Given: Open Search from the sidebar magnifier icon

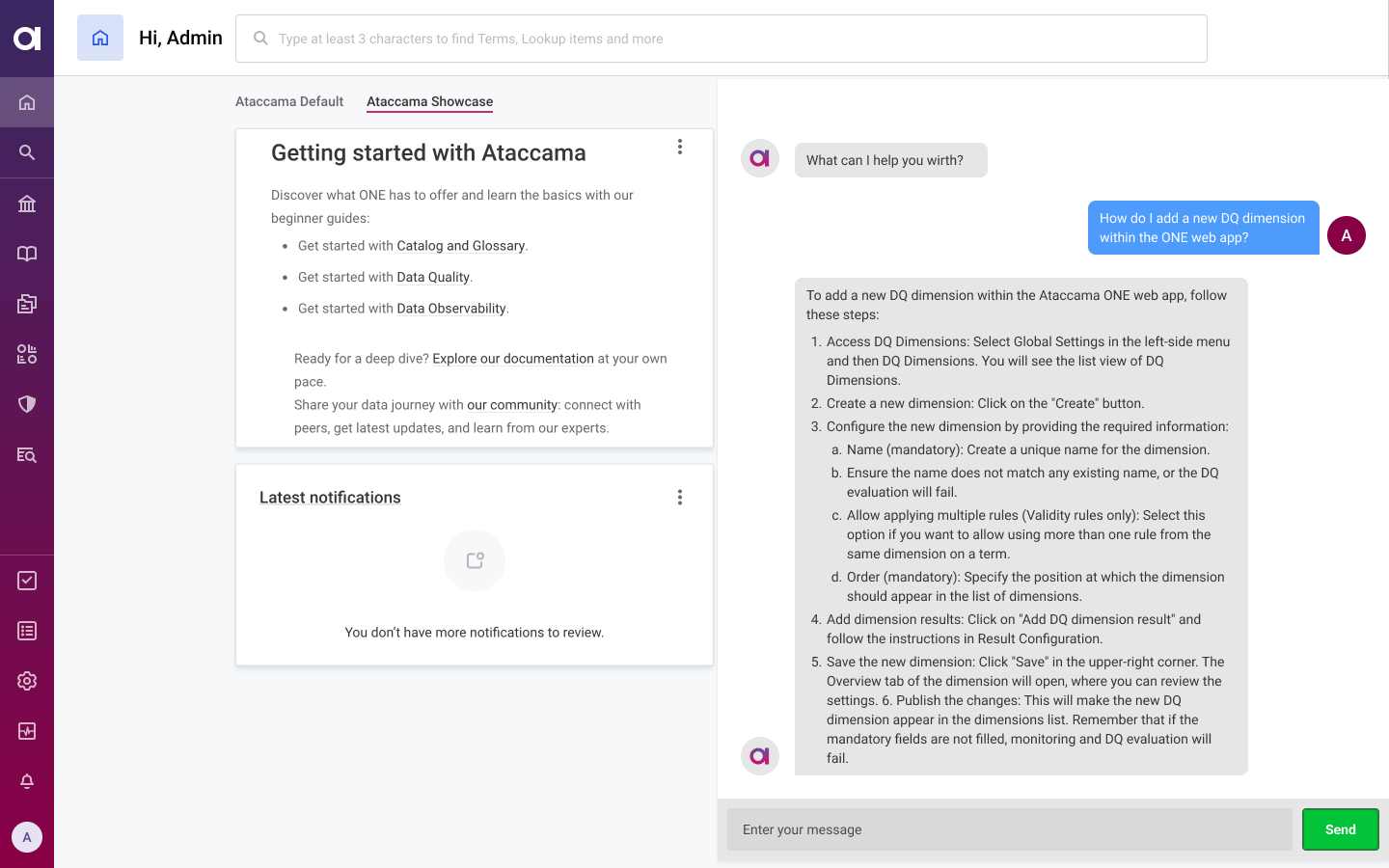Looking at the screenshot, I should point(27,152).
